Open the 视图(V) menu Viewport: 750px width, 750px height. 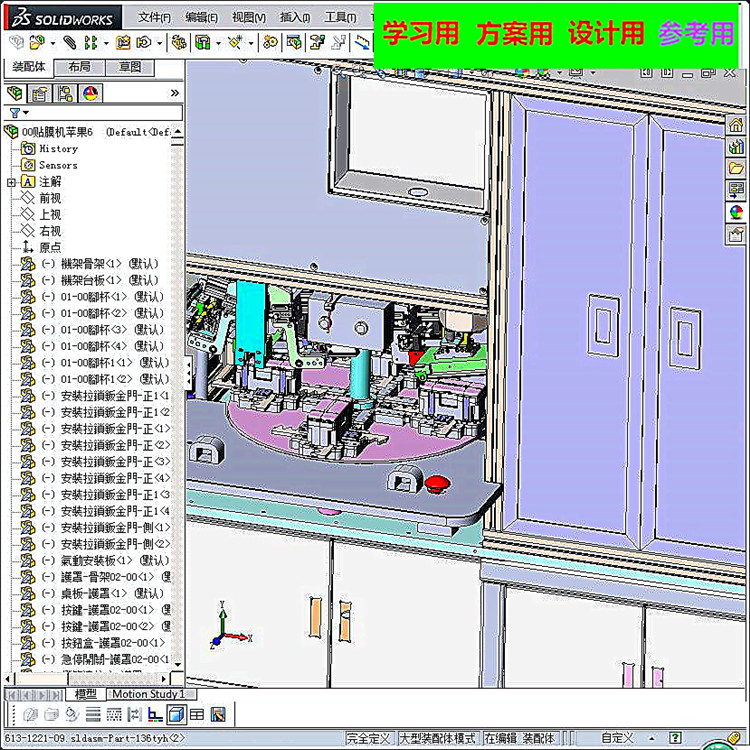click(x=249, y=18)
